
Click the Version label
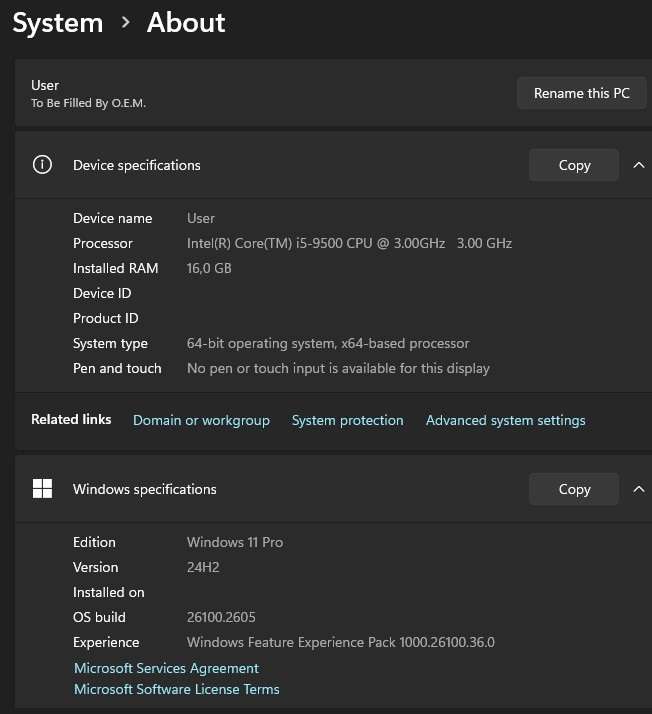coord(96,567)
